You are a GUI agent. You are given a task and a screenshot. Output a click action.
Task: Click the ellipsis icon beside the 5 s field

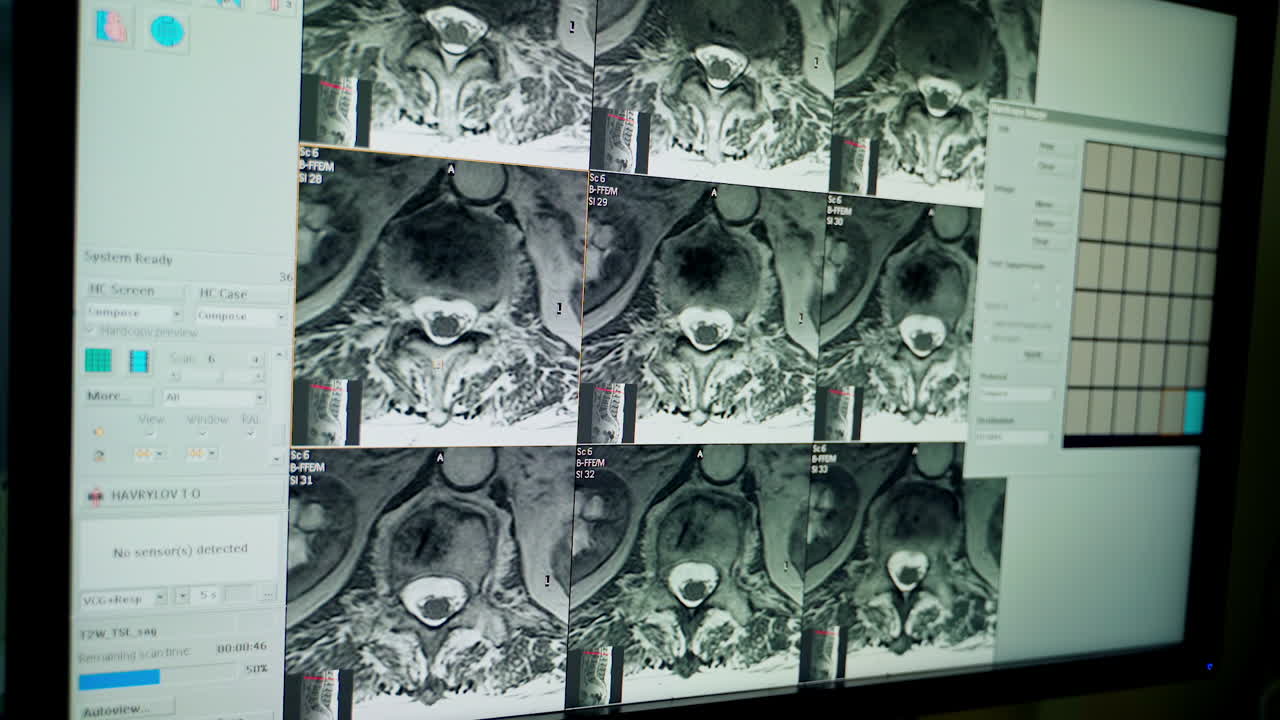coord(269,594)
